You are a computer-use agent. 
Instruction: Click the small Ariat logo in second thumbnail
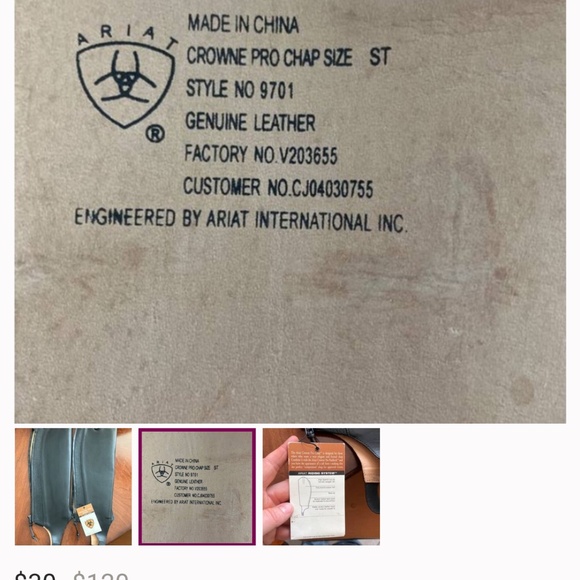[162, 472]
